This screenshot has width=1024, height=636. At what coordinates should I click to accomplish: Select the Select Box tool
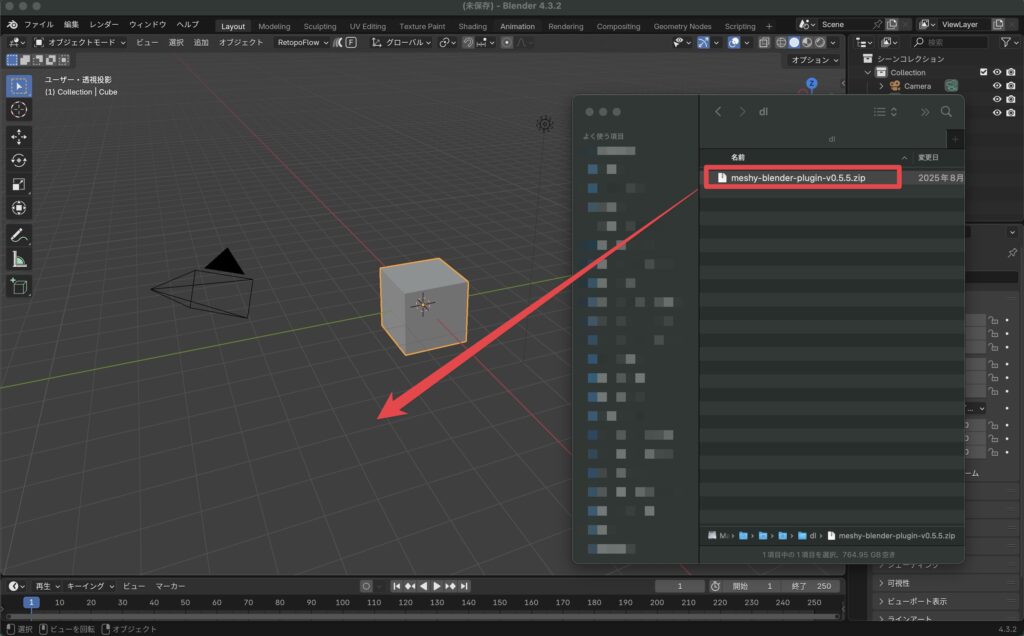coord(19,86)
